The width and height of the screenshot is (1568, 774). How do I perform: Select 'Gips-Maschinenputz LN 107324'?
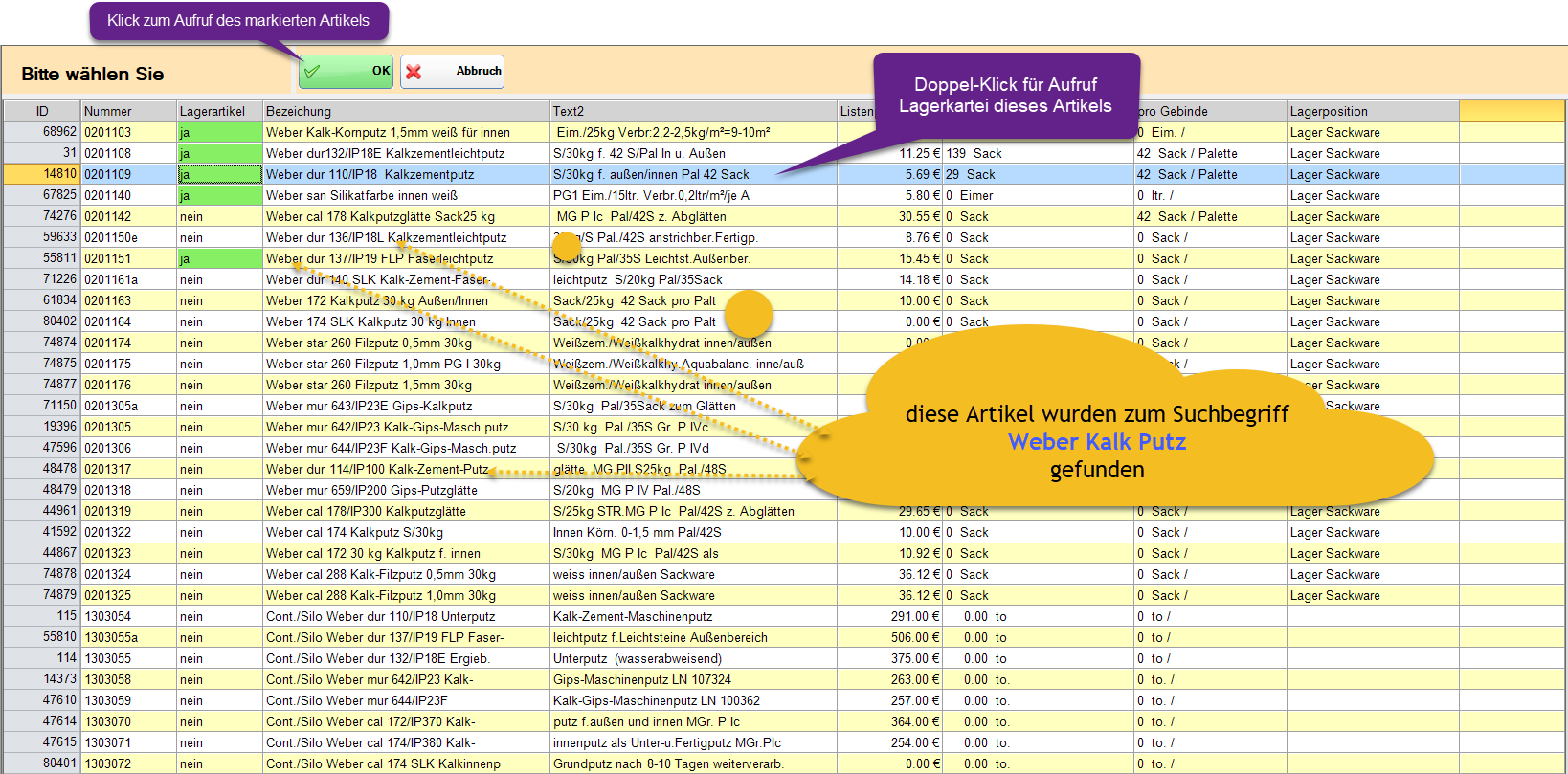[694, 679]
